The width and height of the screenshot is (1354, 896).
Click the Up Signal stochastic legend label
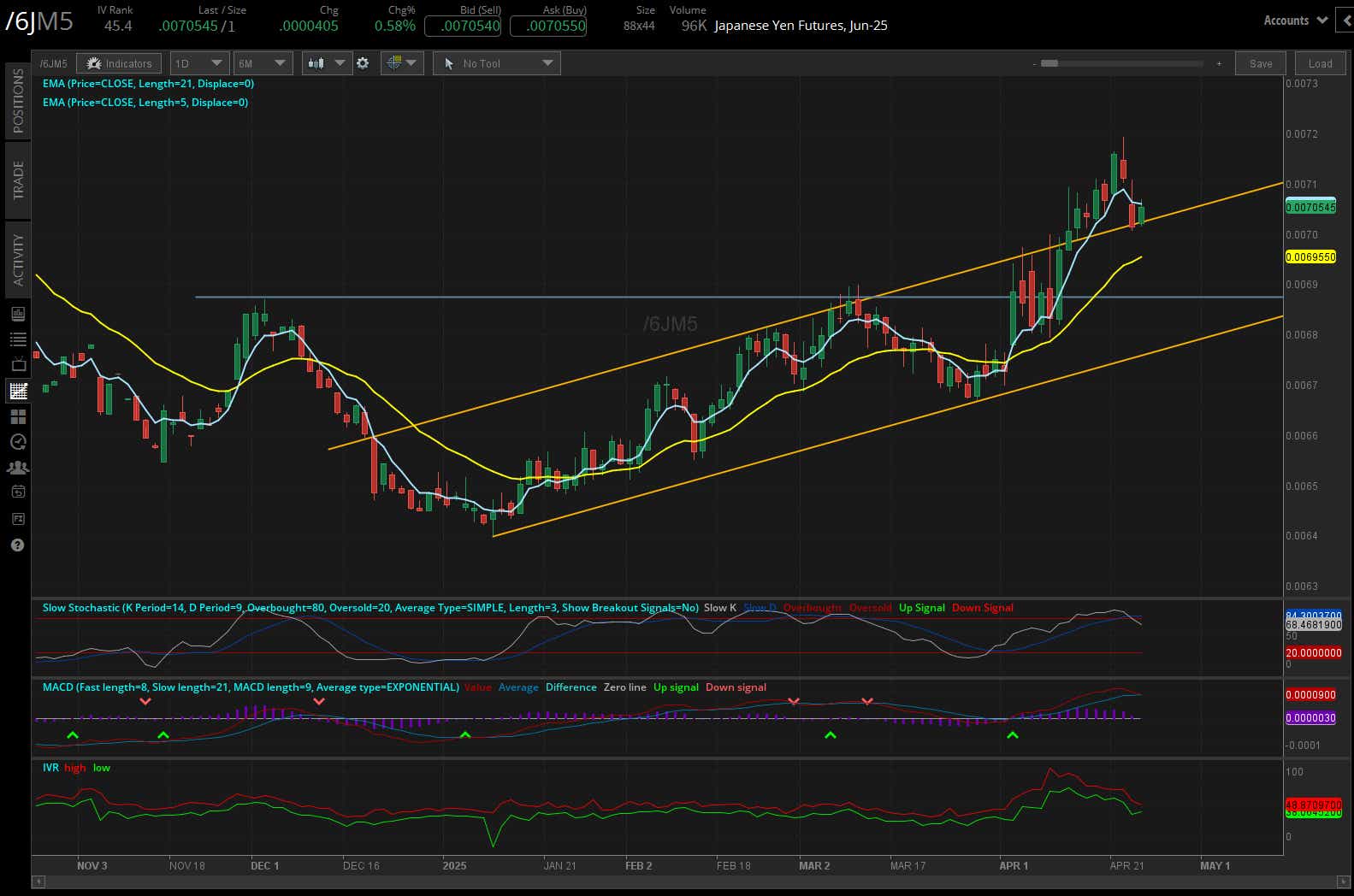(x=922, y=608)
